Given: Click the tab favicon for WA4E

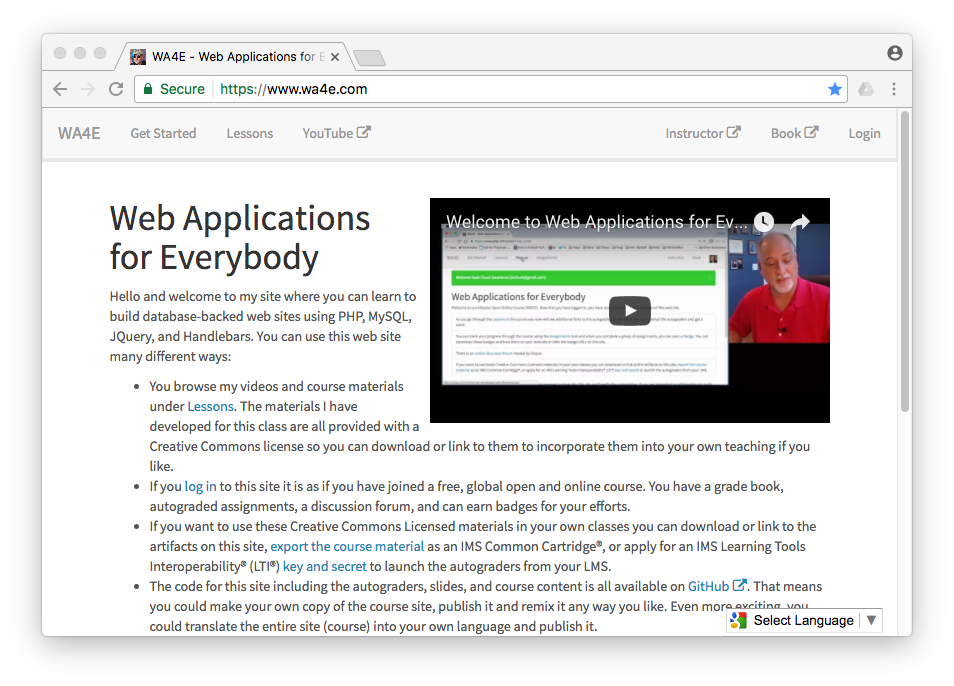Looking at the screenshot, I should pos(138,57).
